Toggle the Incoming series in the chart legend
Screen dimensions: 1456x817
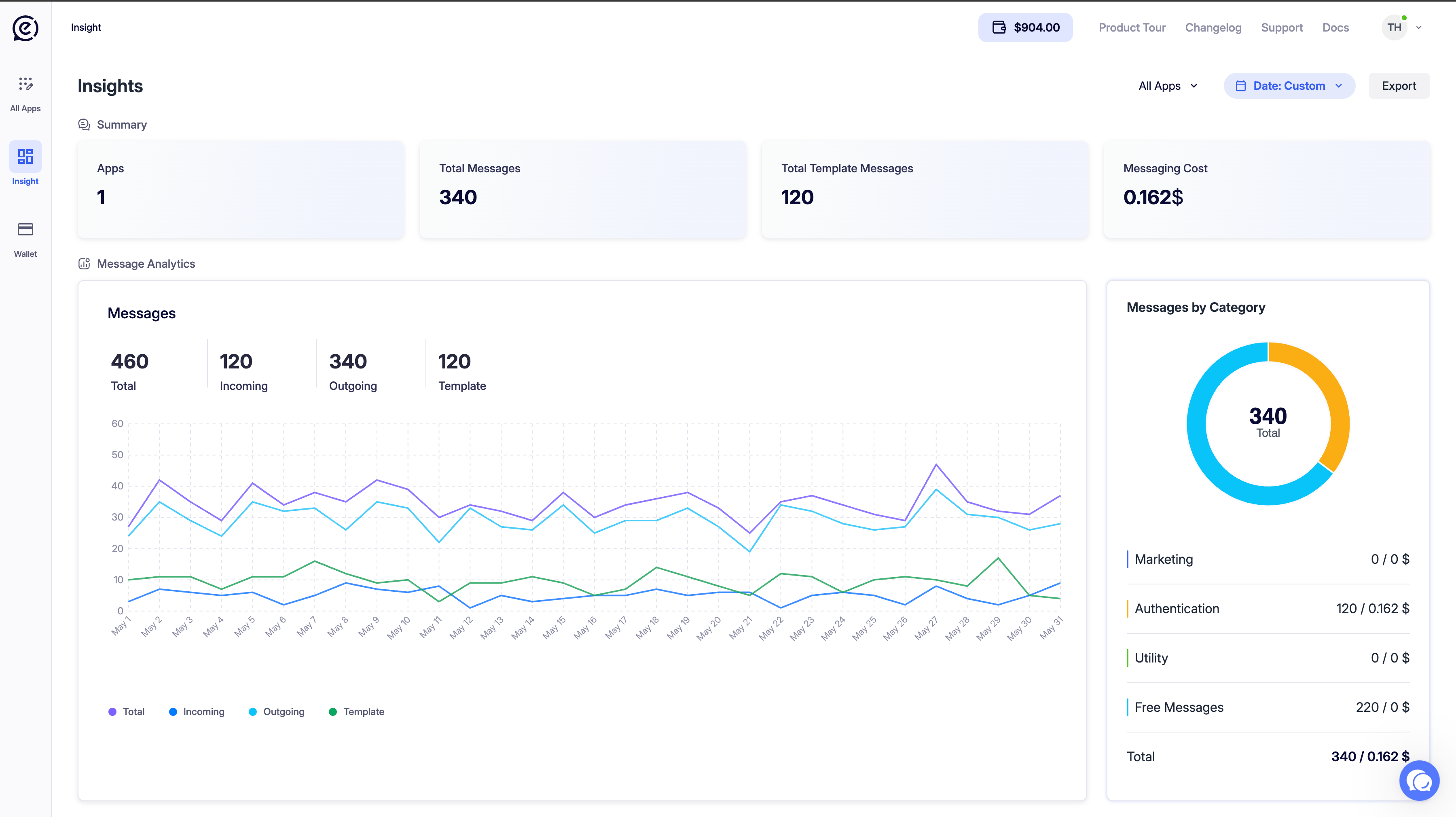click(x=197, y=712)
